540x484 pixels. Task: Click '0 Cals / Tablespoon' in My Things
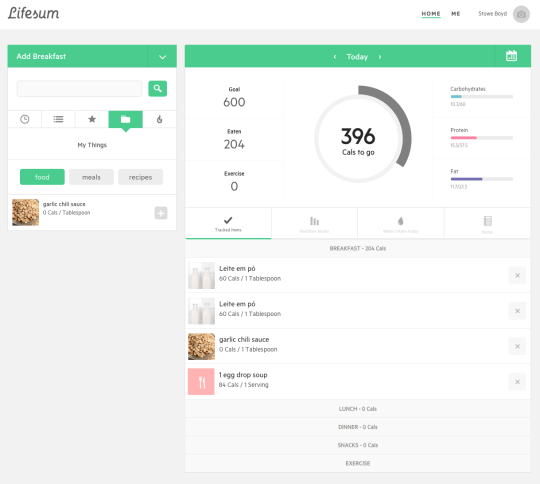pos(66,213)
